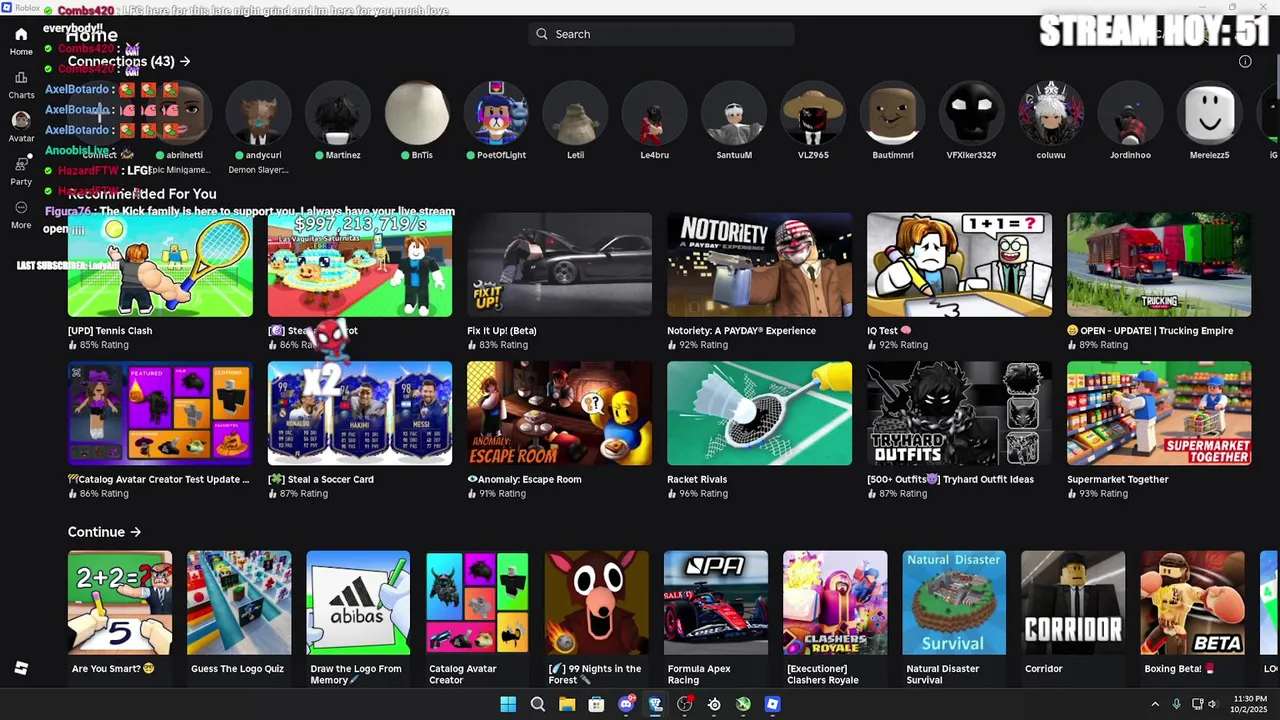Screen dimensions: 1280x720
Task: Open the Party section in the sidebar
Action: point(21,171)
